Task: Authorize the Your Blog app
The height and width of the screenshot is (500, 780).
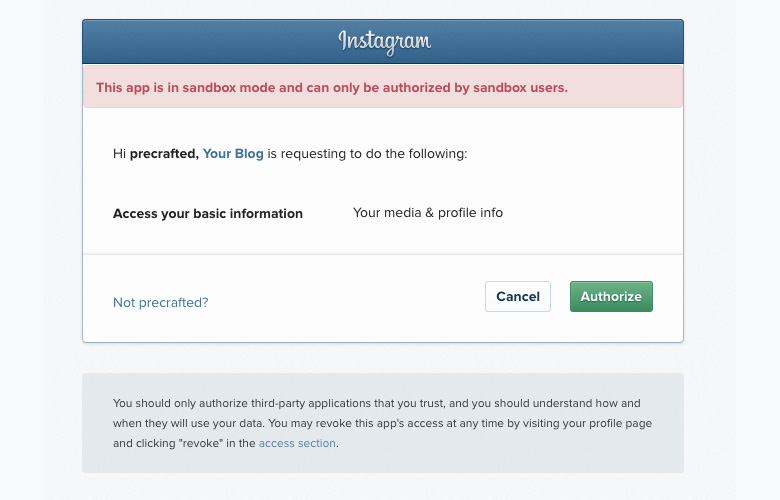Action: pos(611,297)
